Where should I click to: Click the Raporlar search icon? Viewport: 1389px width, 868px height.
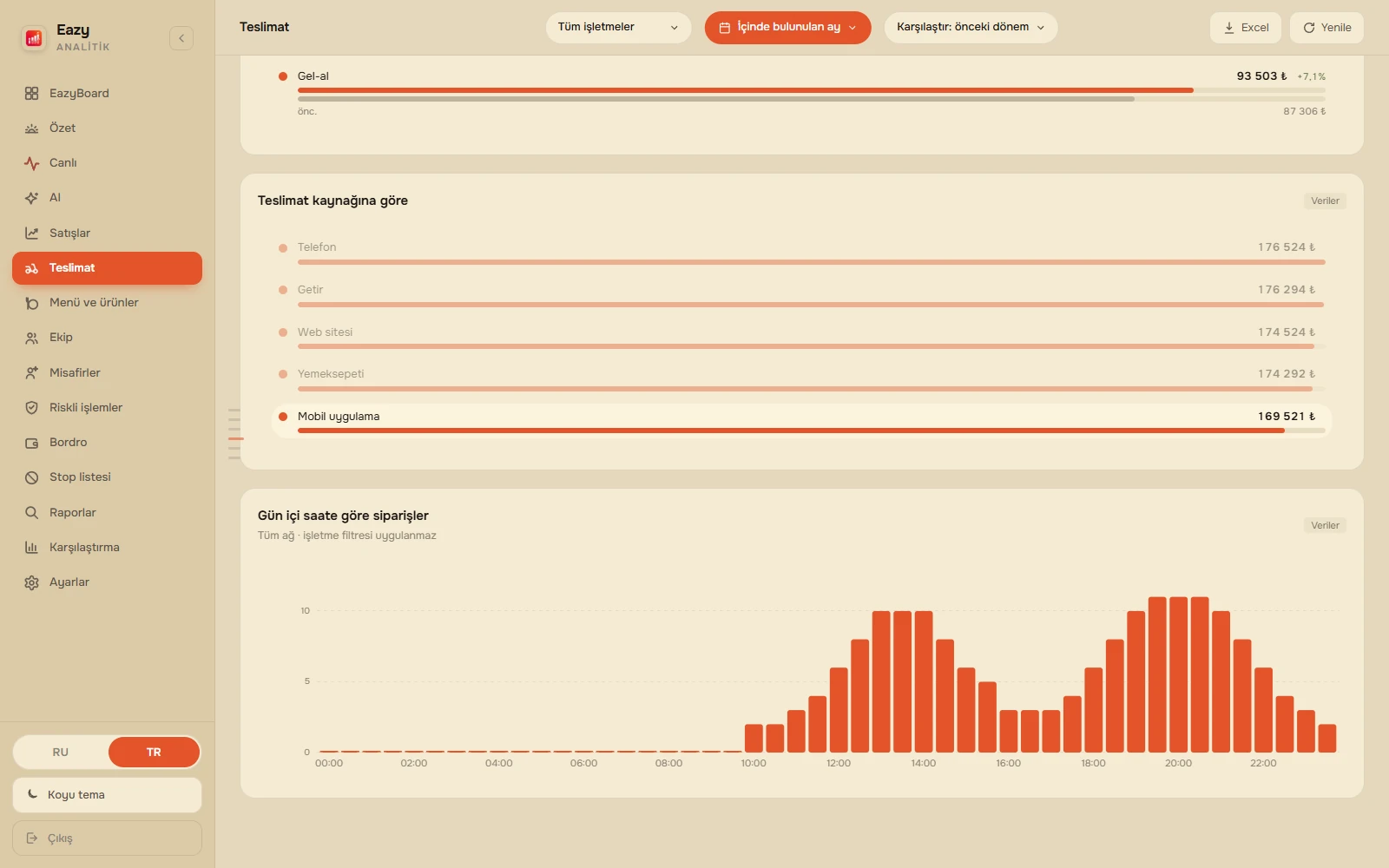[x=32, y=513]
